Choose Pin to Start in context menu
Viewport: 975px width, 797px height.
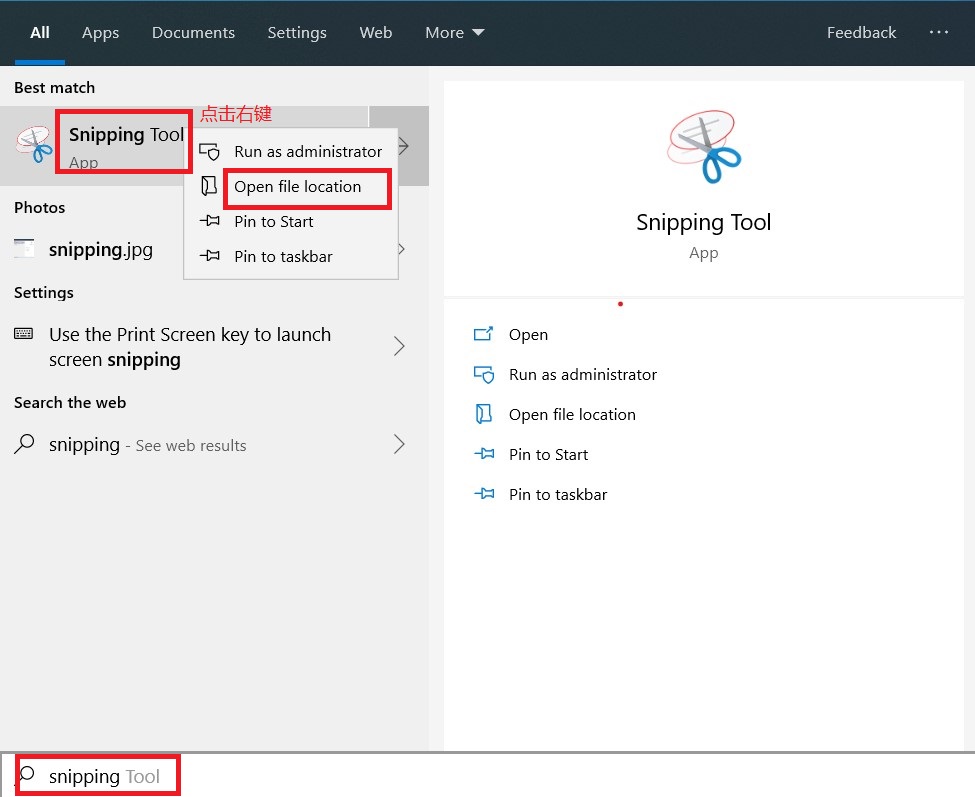pos(274,221)
